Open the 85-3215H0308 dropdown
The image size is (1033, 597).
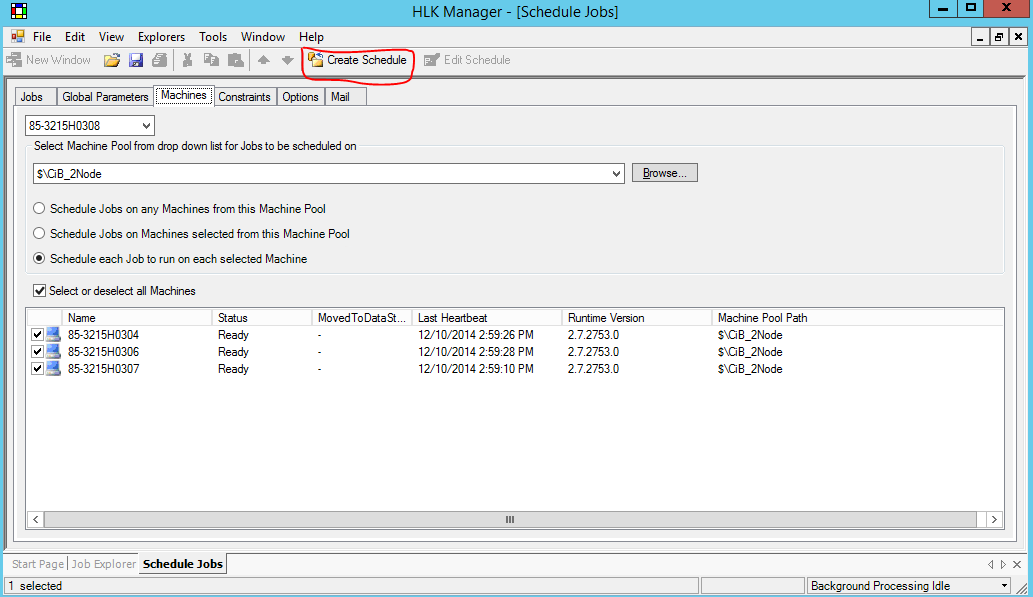(x=146, y=126)
